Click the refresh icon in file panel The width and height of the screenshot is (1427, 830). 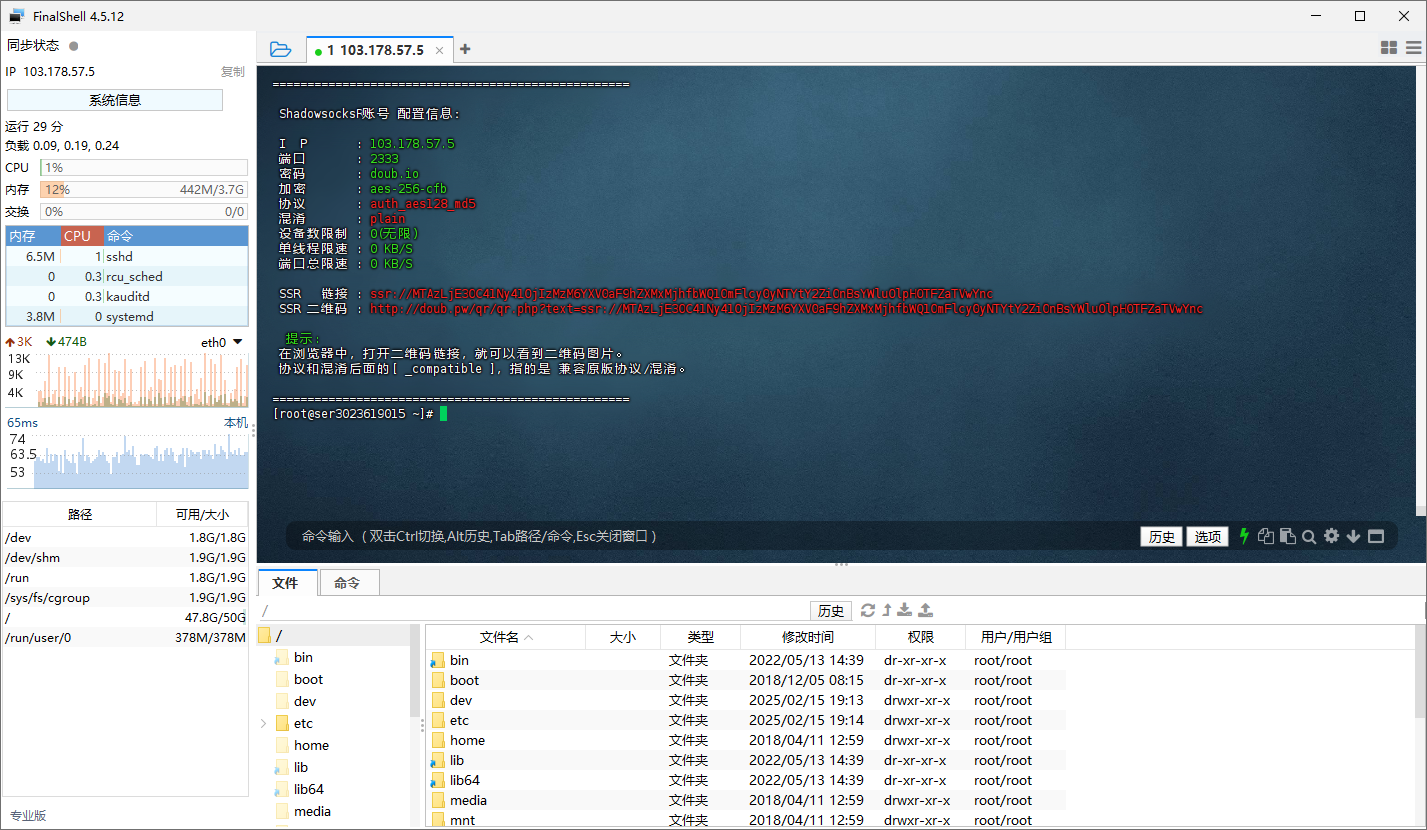[x=868, y=610]
